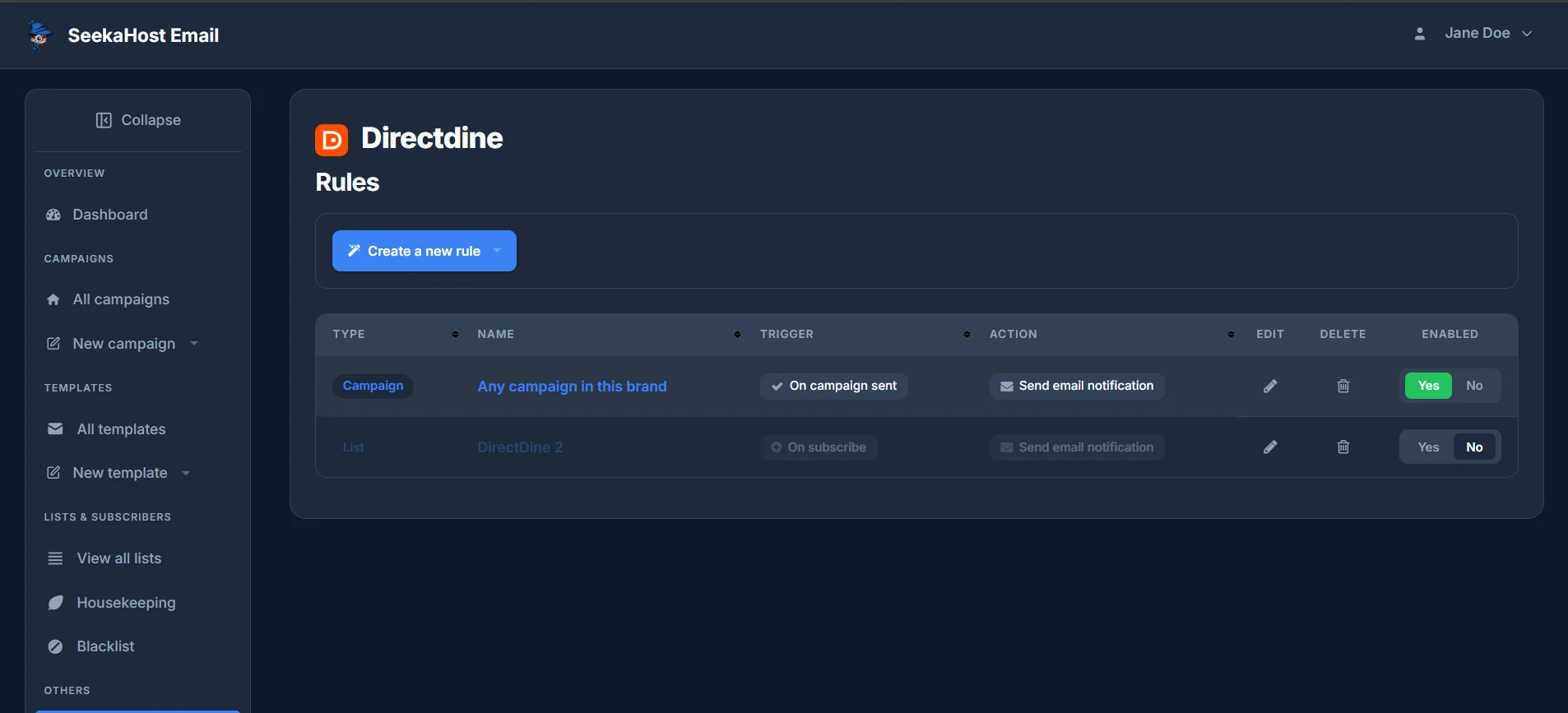The image size is (1568, 713).
Task: Delete the DirectDine 2 rule
Action: click(1343, 447)
